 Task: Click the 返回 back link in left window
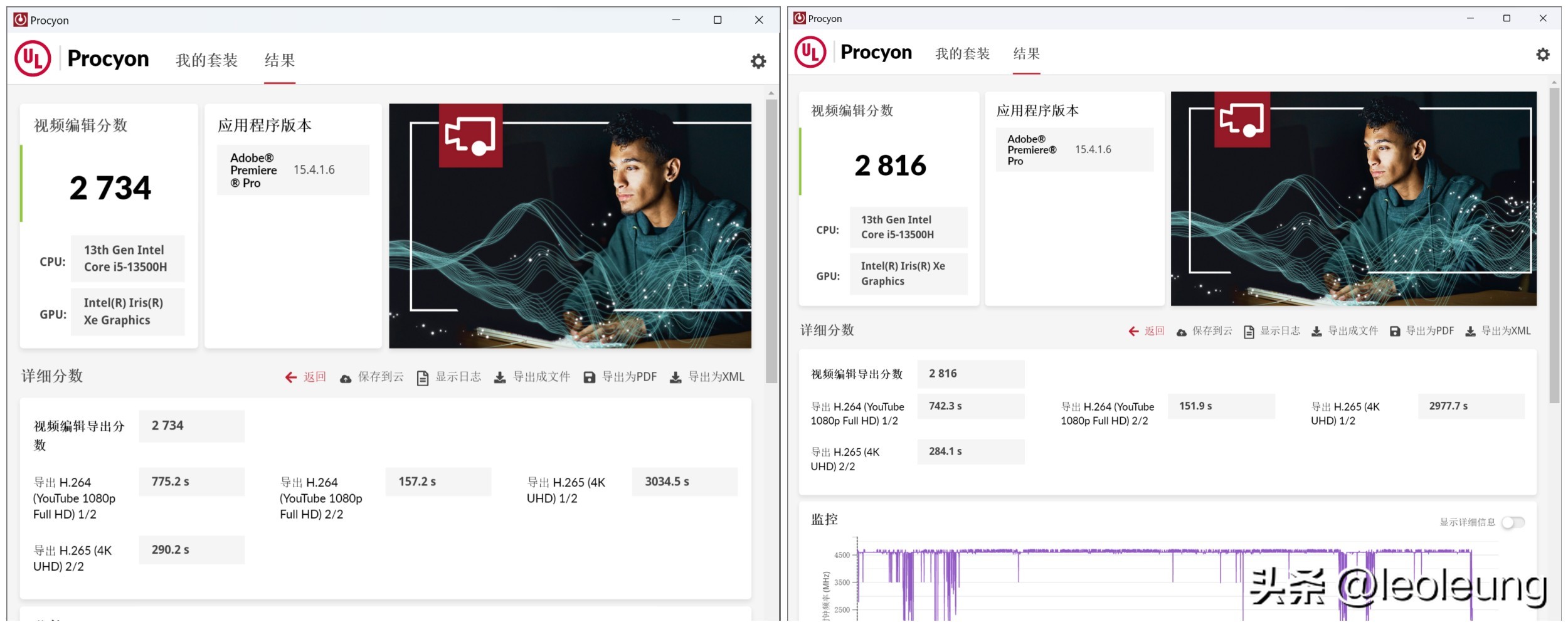coord(305,377)
